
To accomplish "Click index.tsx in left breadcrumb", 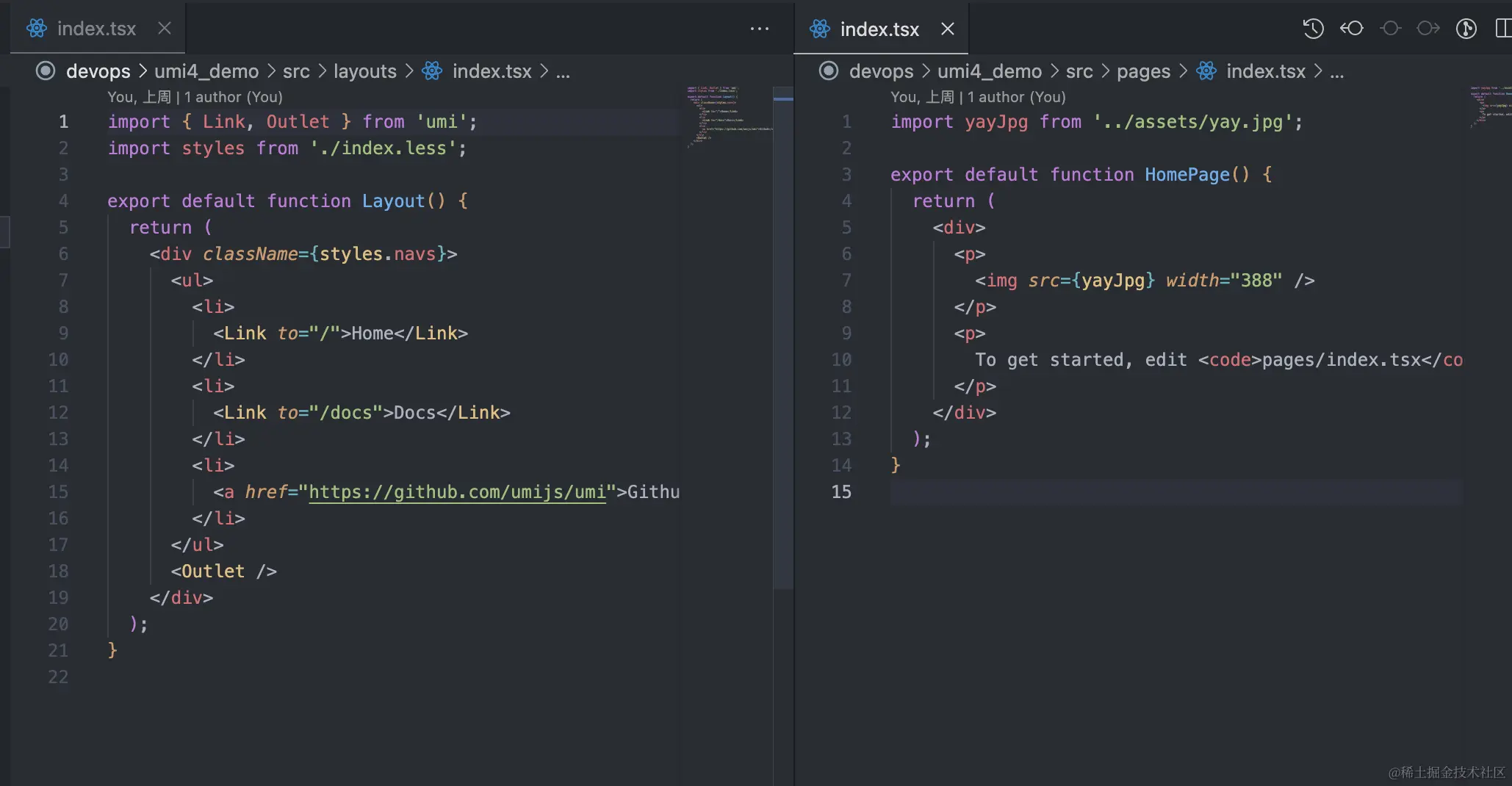I will 492,71.
